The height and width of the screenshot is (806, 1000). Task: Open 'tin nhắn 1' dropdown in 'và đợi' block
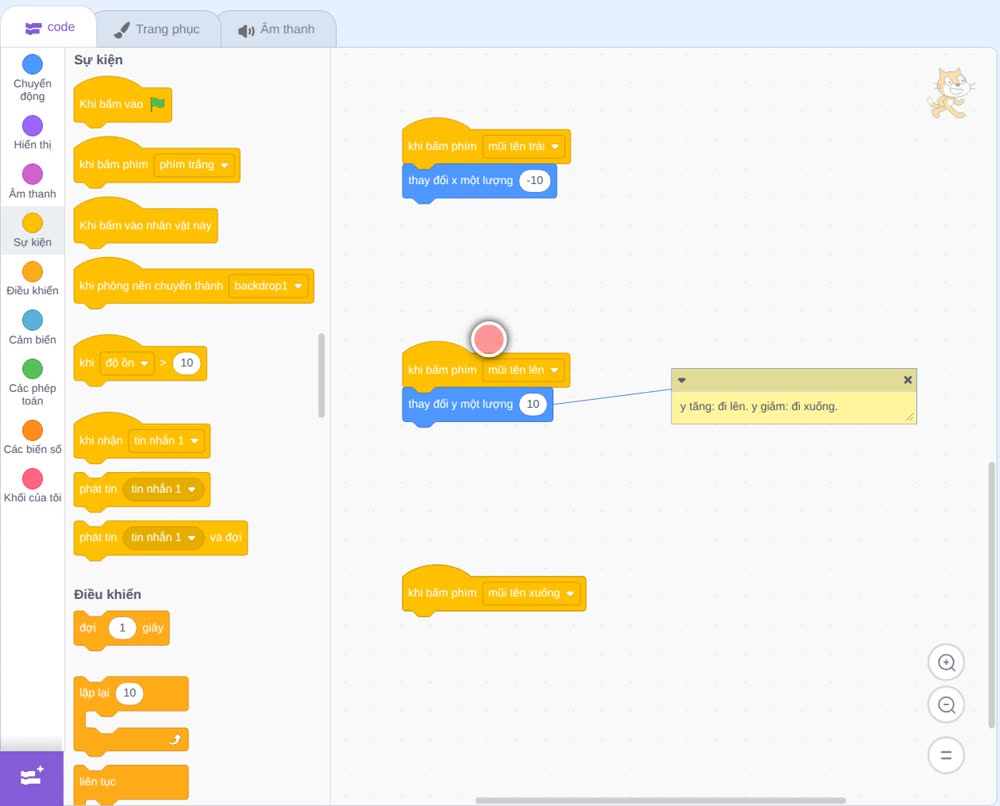(164, 538)
